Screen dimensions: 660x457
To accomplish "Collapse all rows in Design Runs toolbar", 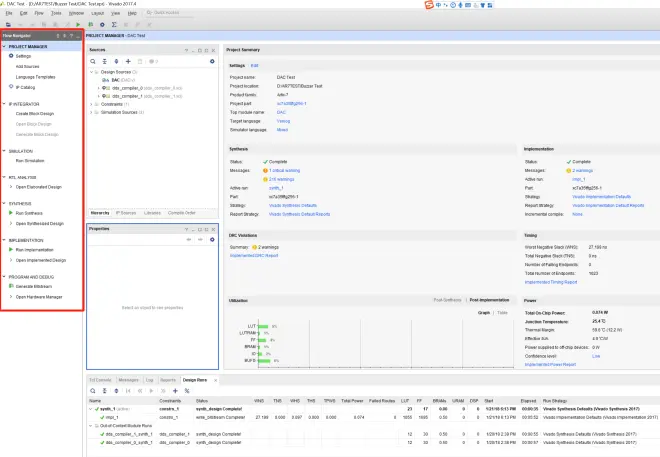I will point(105,391).
